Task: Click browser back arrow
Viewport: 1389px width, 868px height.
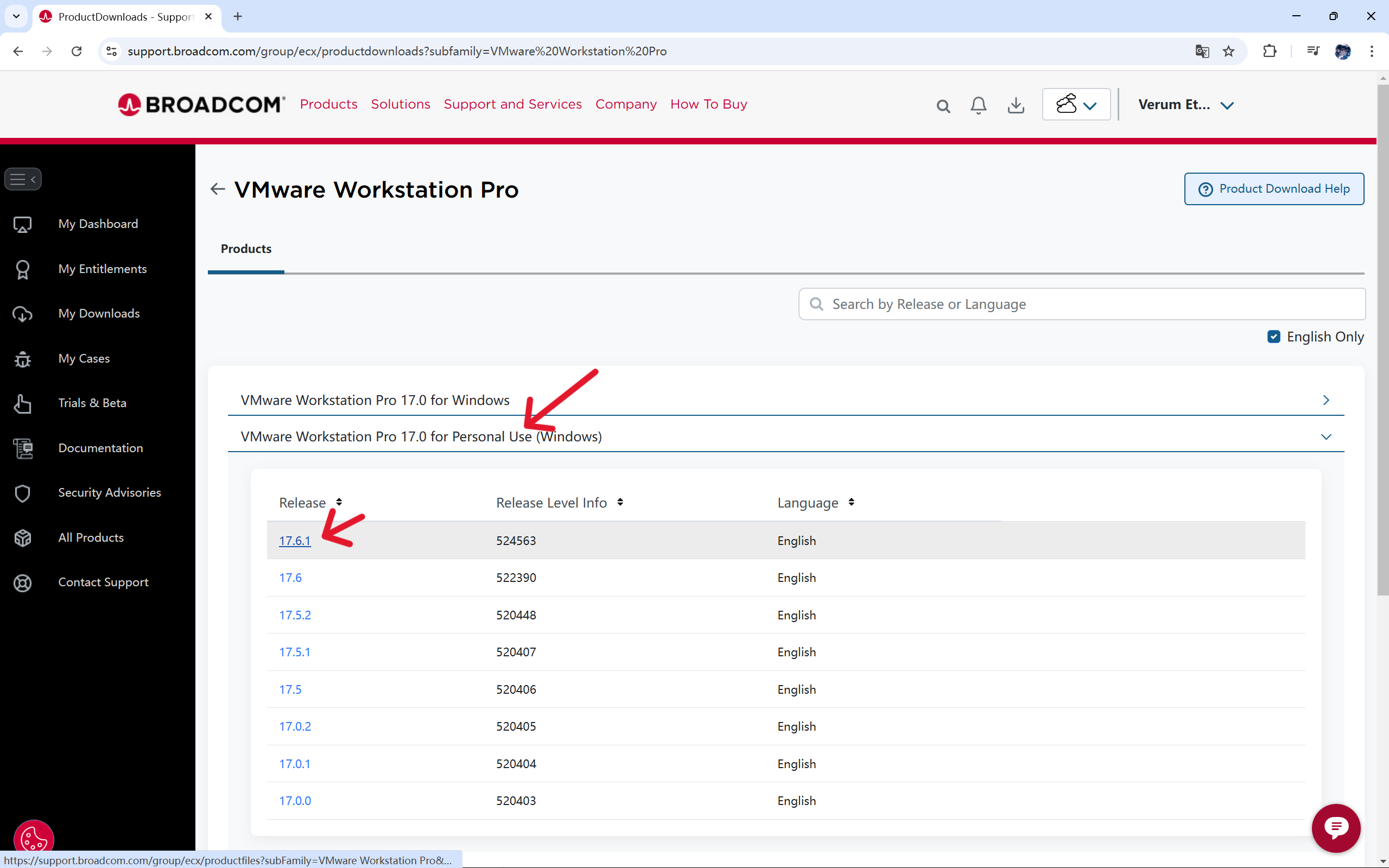Action: click(18, 51)
